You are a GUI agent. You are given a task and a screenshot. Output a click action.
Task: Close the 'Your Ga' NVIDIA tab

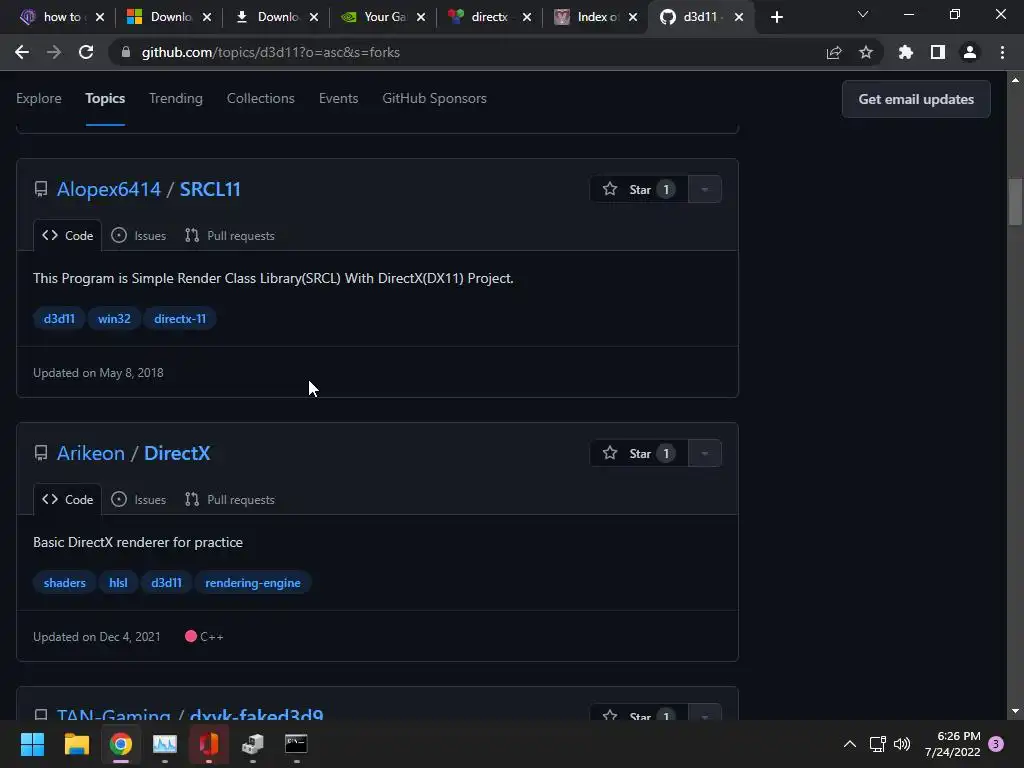[421, 18]
